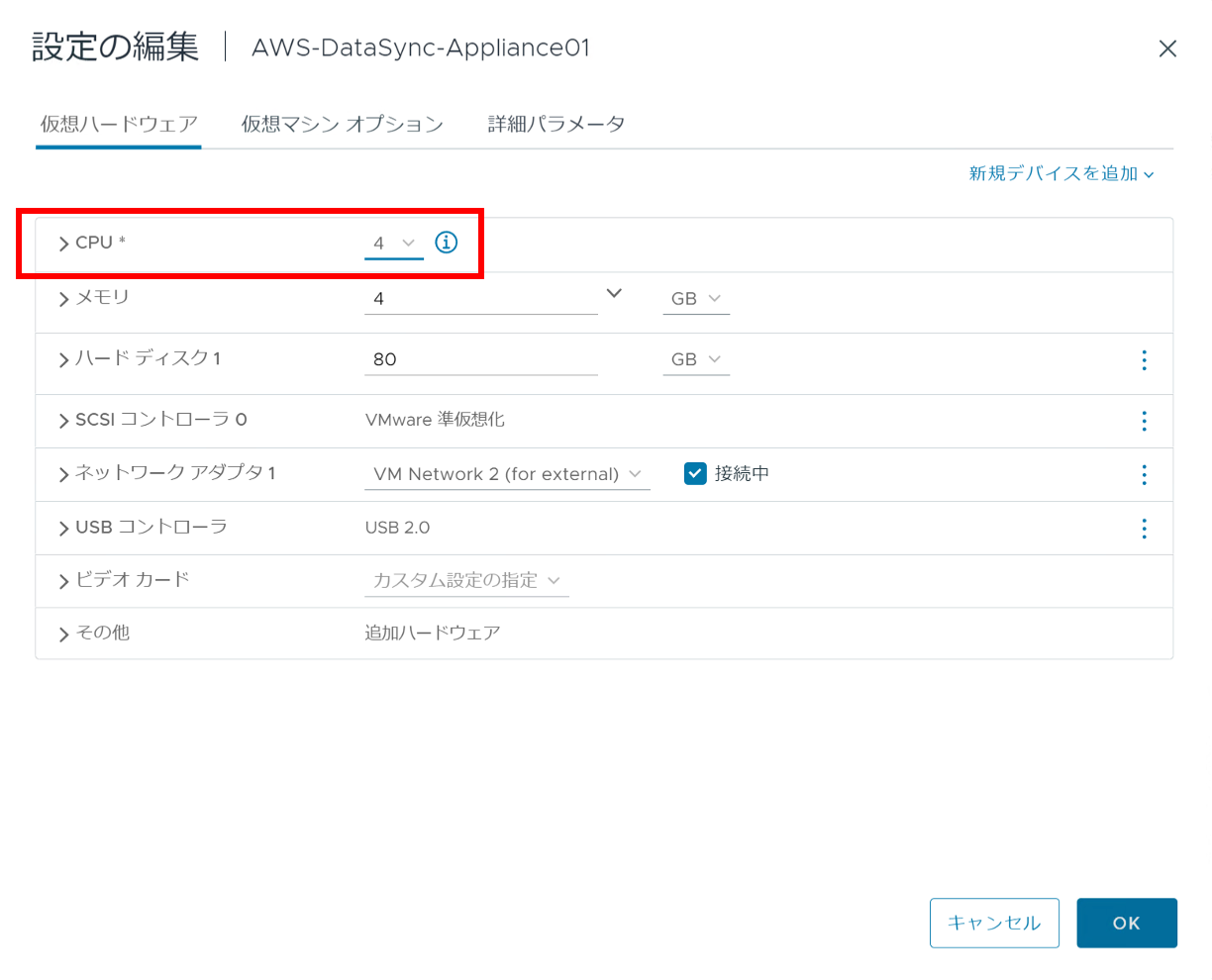
Task: Toggle the 接続中 connected checkbox
Action: click(x=695, y=473)
